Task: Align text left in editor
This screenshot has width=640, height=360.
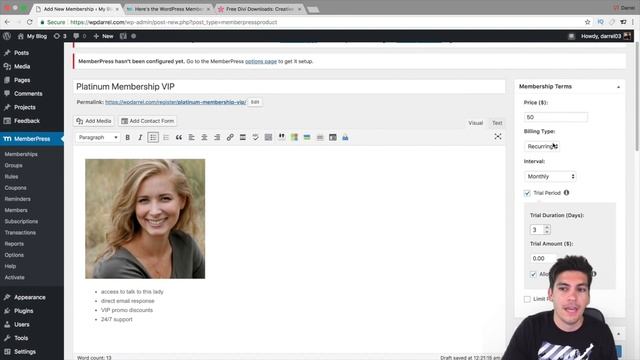Action: [191, 138]
